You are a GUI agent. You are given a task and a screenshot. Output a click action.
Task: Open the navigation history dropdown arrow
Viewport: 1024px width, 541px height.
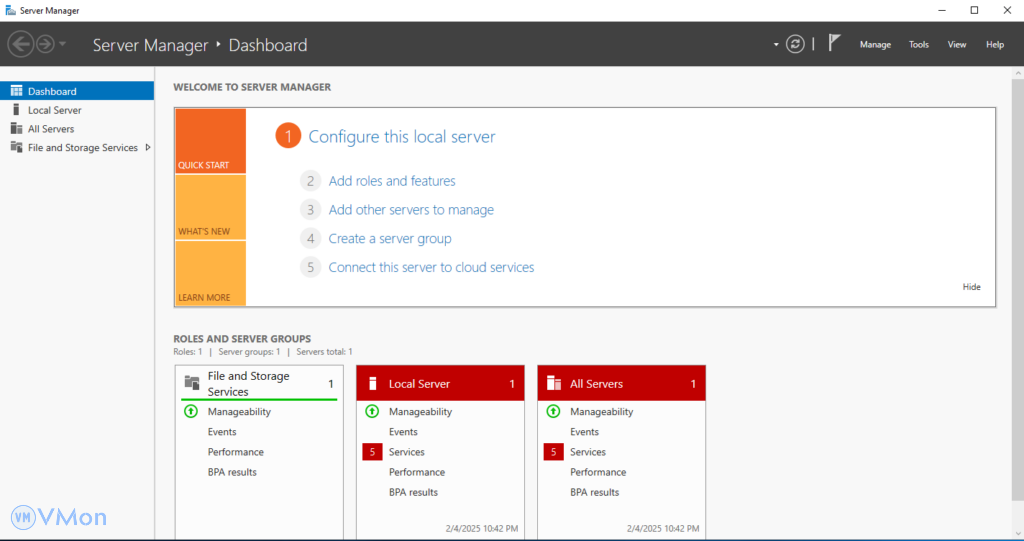[63, 44]
